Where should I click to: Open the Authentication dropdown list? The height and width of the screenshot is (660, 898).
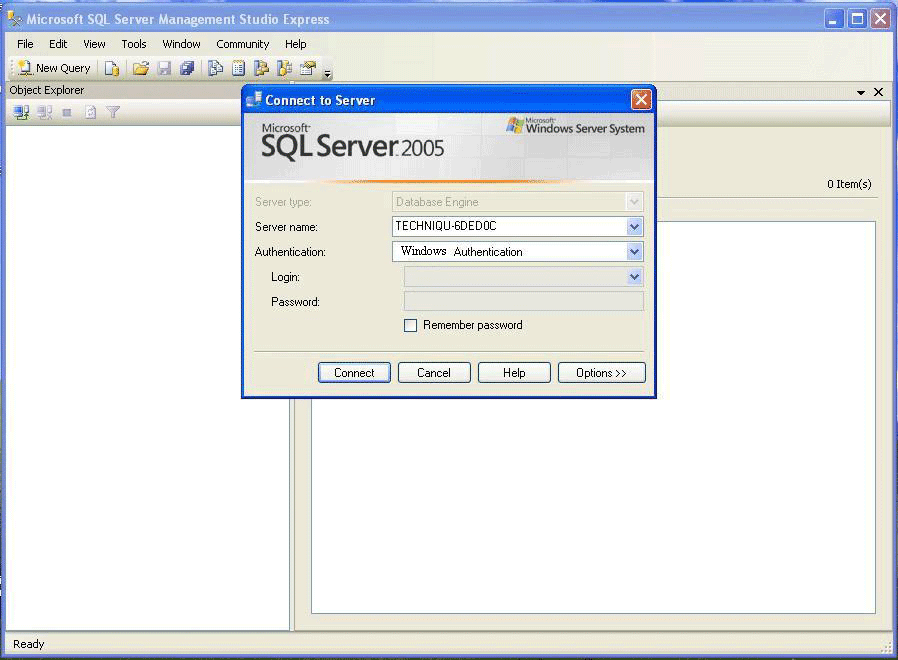(634, 252)
